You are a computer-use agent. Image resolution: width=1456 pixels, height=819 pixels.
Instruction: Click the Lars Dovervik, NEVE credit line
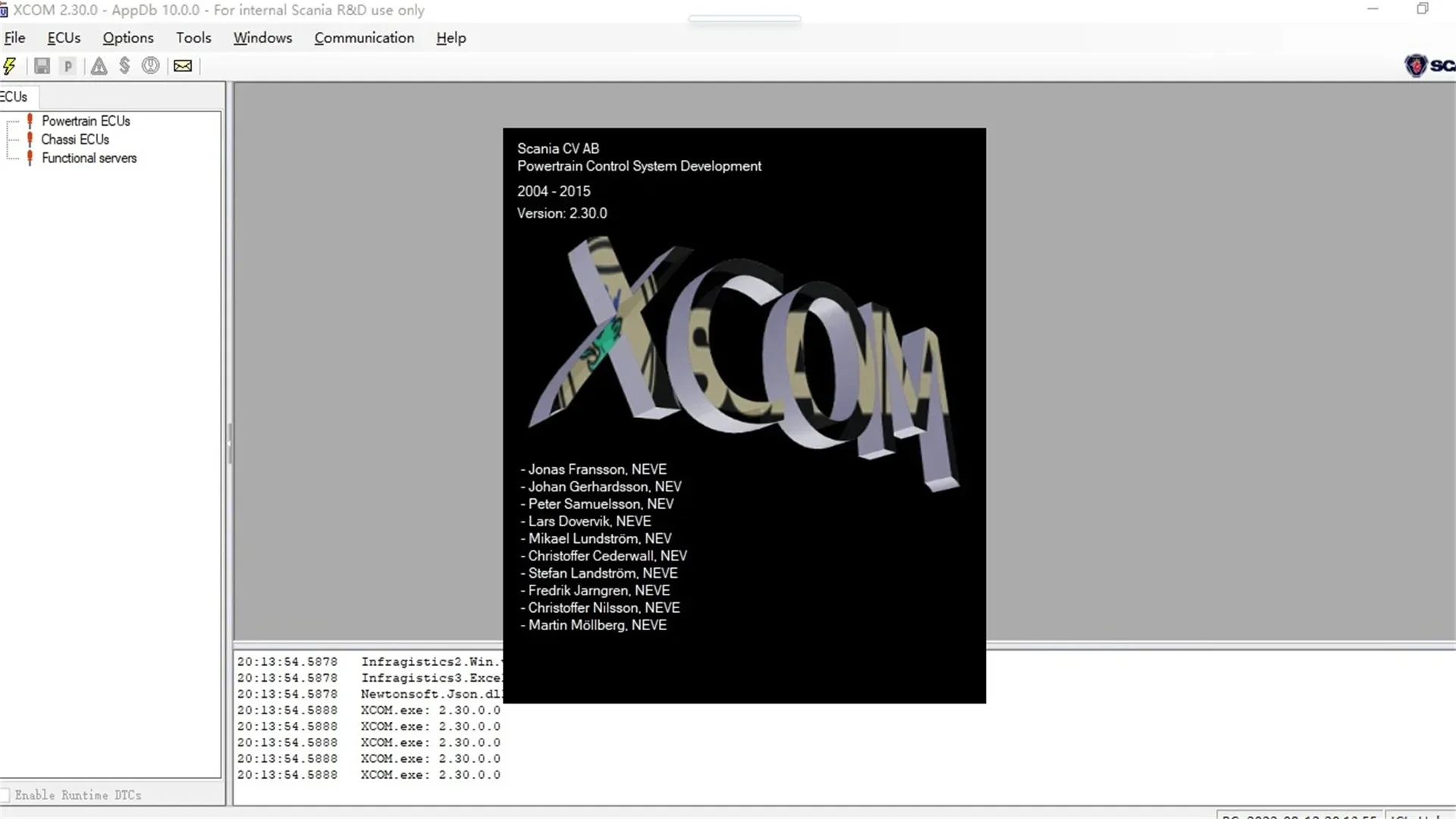tap(585, 521)
